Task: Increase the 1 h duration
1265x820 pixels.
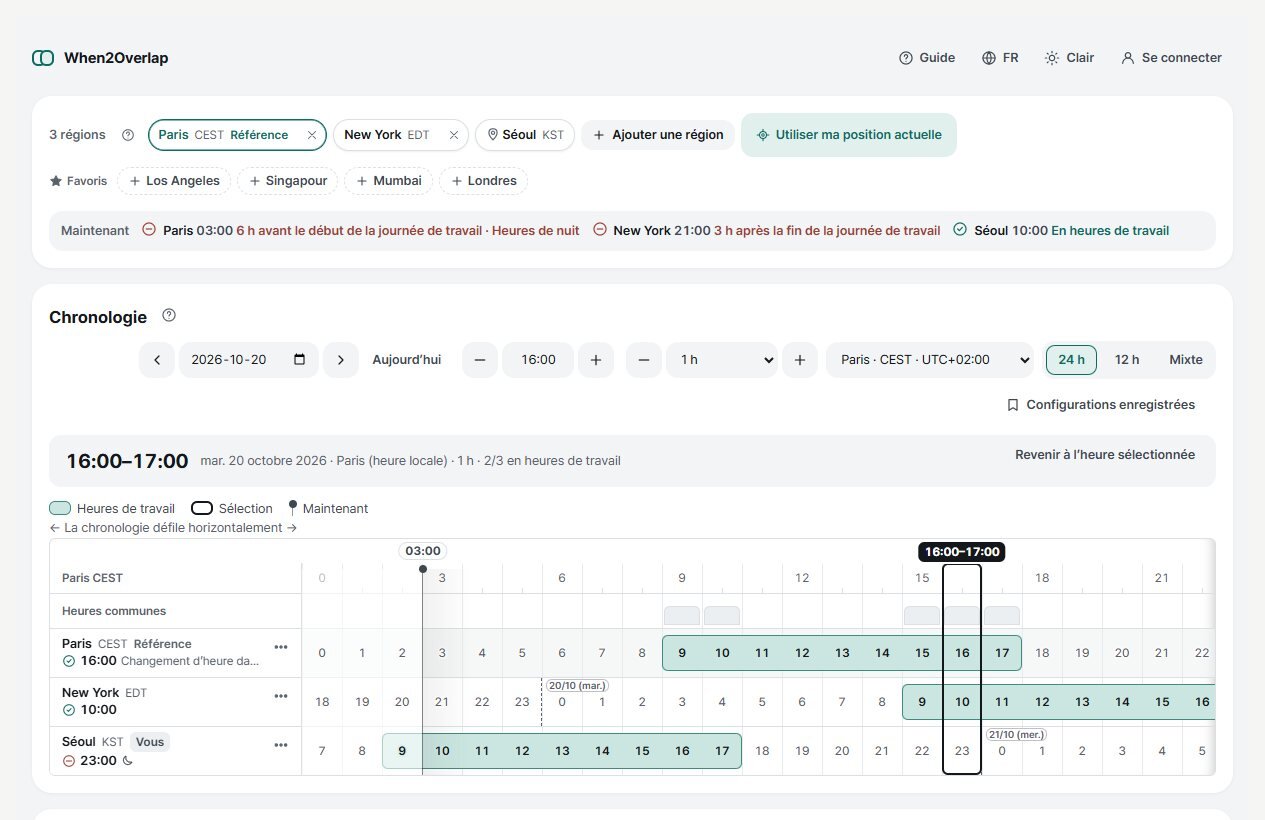Action: 800,360
